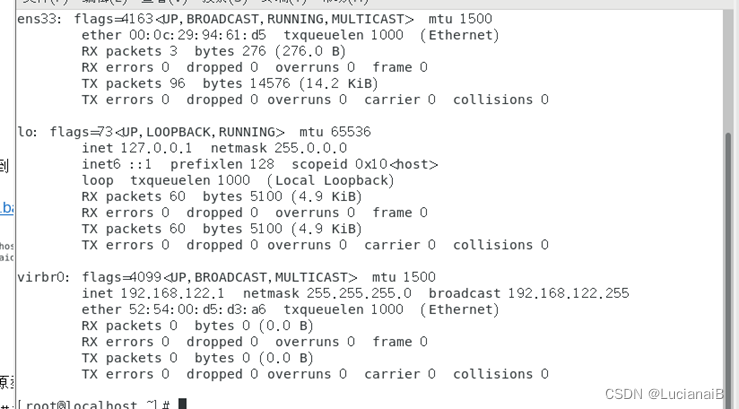Click the lo interface name
This screenshot has width=739, height=409.
[x=25, y=132]
